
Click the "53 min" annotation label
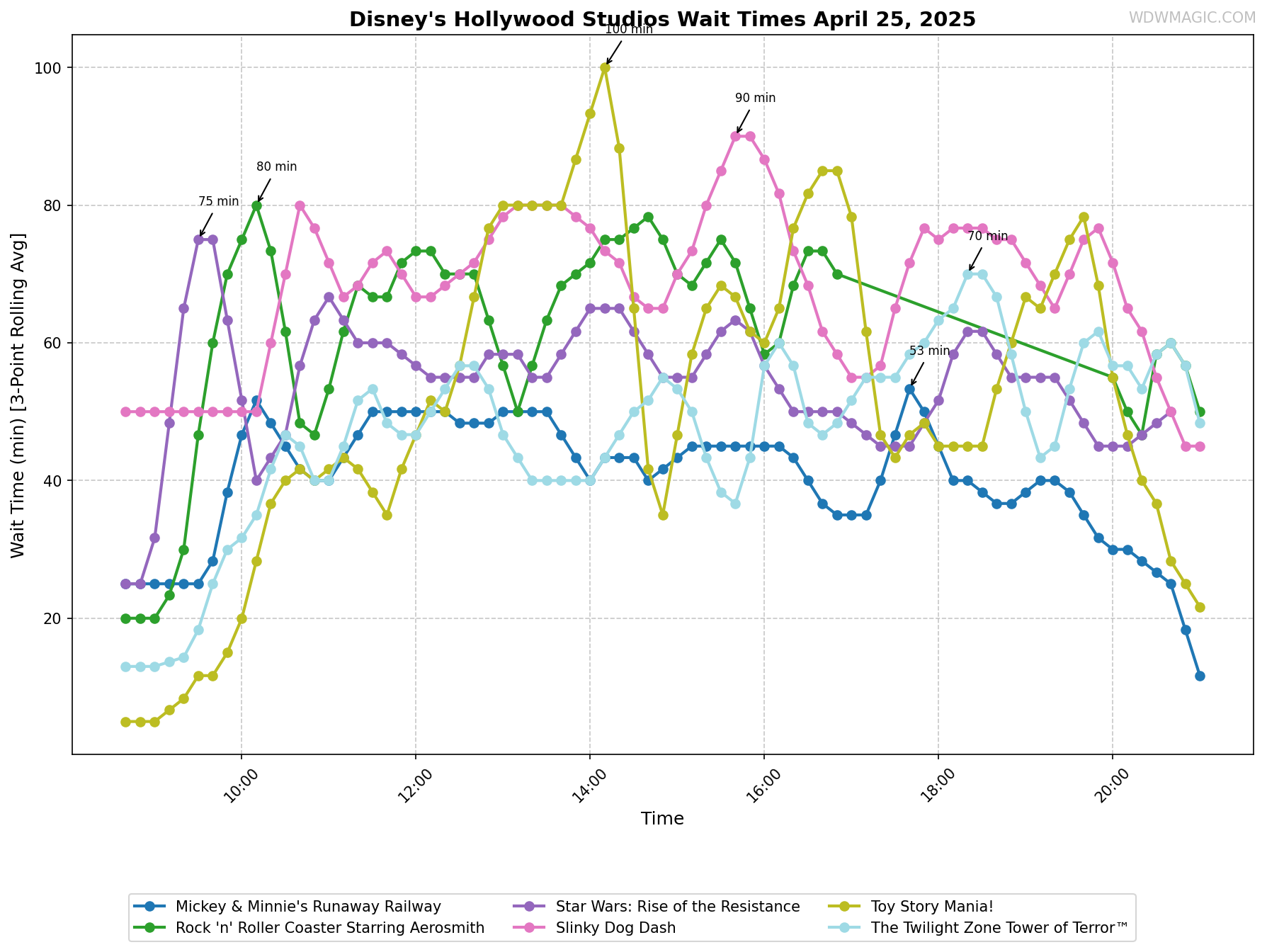pos(929,351)
